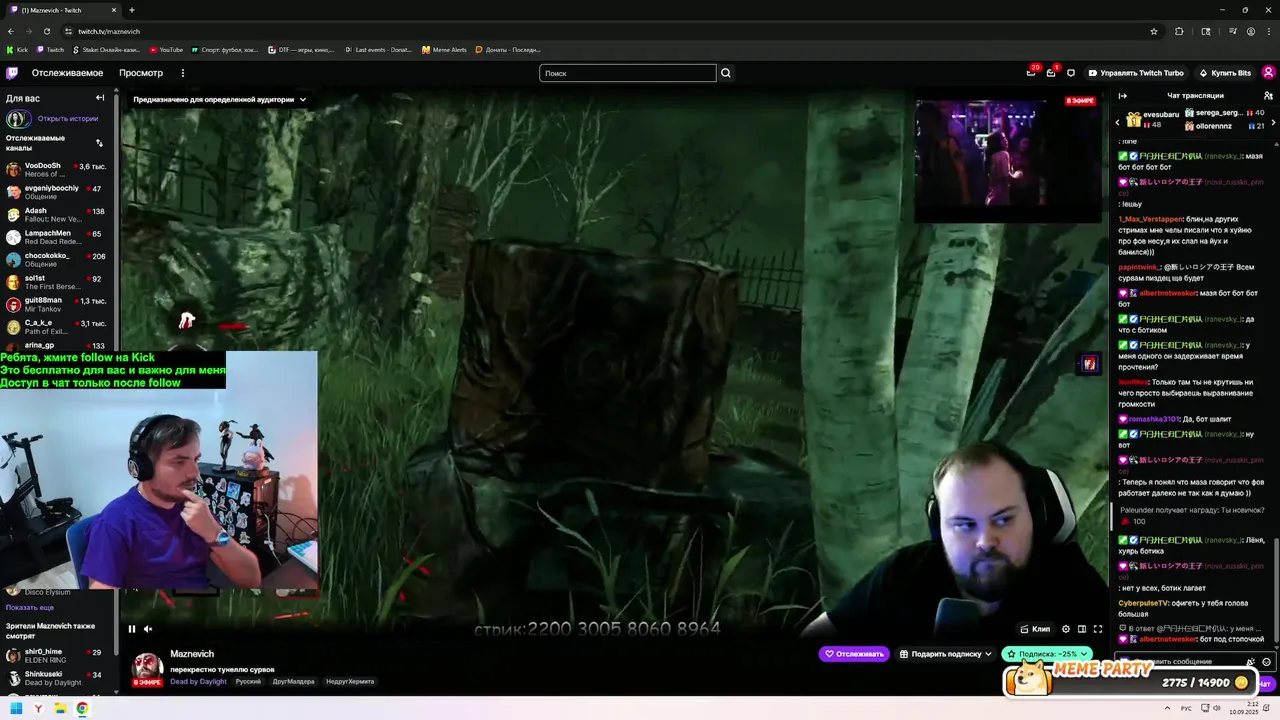Open the 'Просмотр' tab
The image size is (1280, 720).
pyautogui.click(x=141, y=73)
